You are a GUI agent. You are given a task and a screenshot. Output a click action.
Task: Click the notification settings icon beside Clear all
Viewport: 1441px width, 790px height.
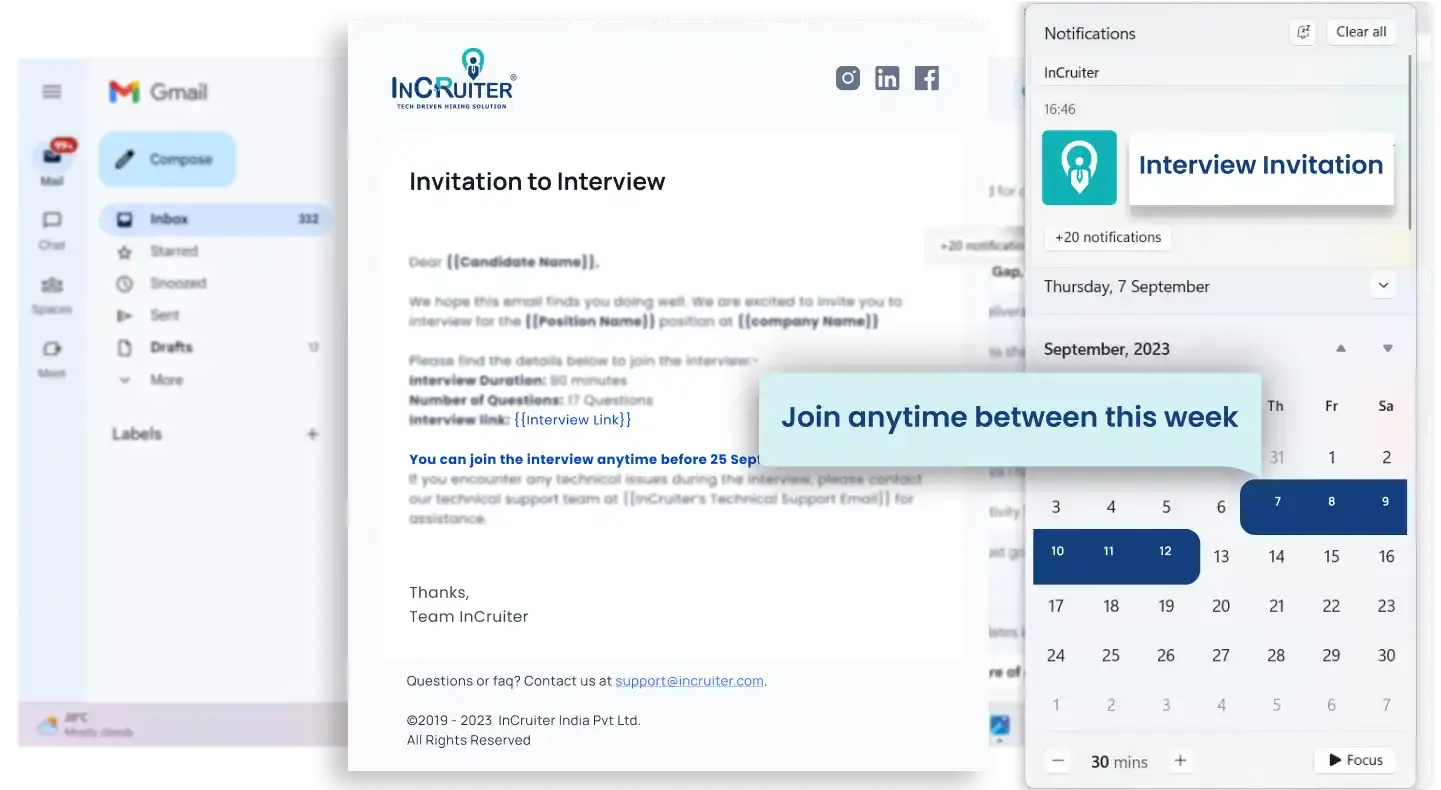click(1302, 32)
